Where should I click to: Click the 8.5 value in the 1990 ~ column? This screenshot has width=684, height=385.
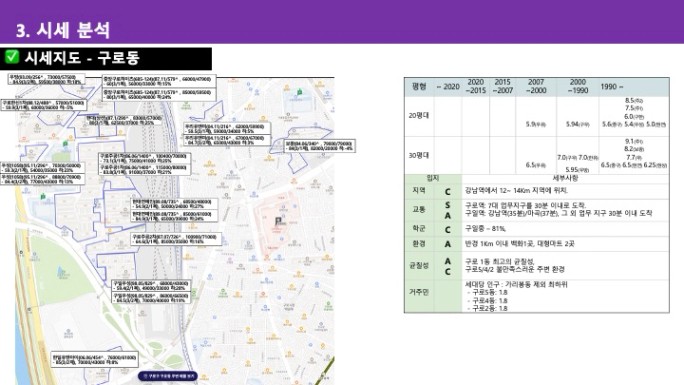(634, 100)
